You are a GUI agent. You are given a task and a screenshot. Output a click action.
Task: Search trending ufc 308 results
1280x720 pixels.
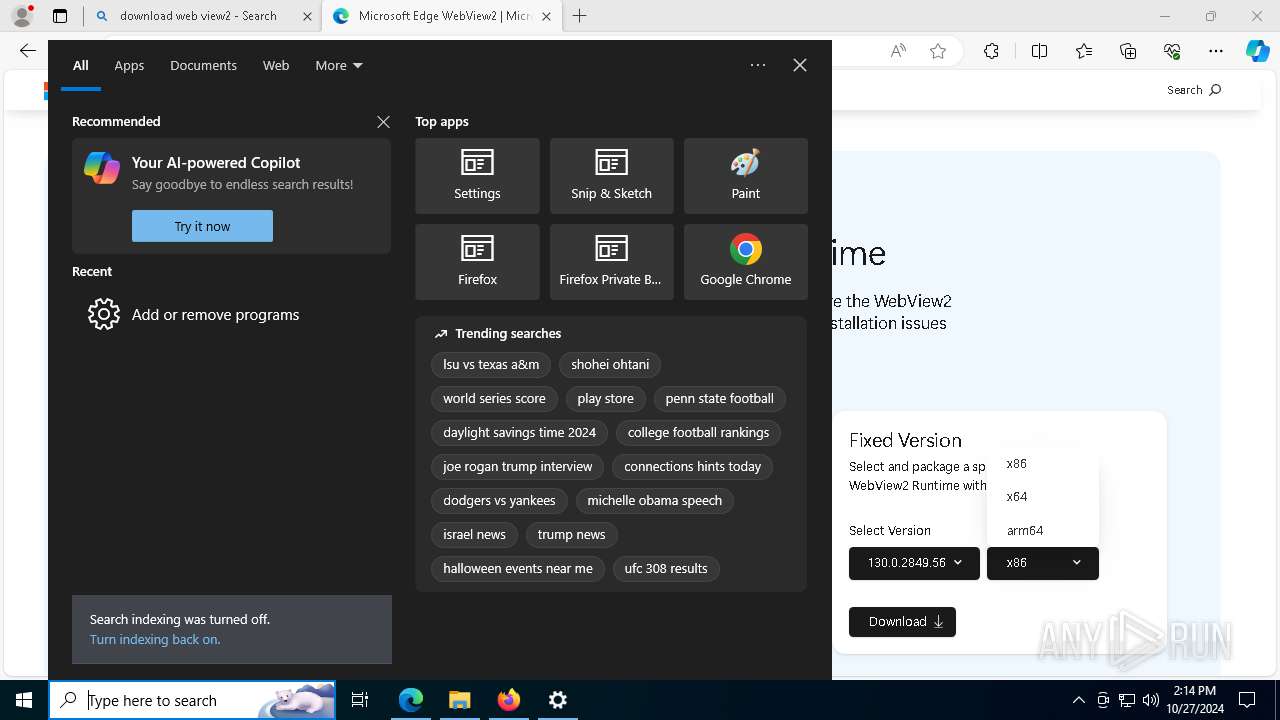click(666, 568)
